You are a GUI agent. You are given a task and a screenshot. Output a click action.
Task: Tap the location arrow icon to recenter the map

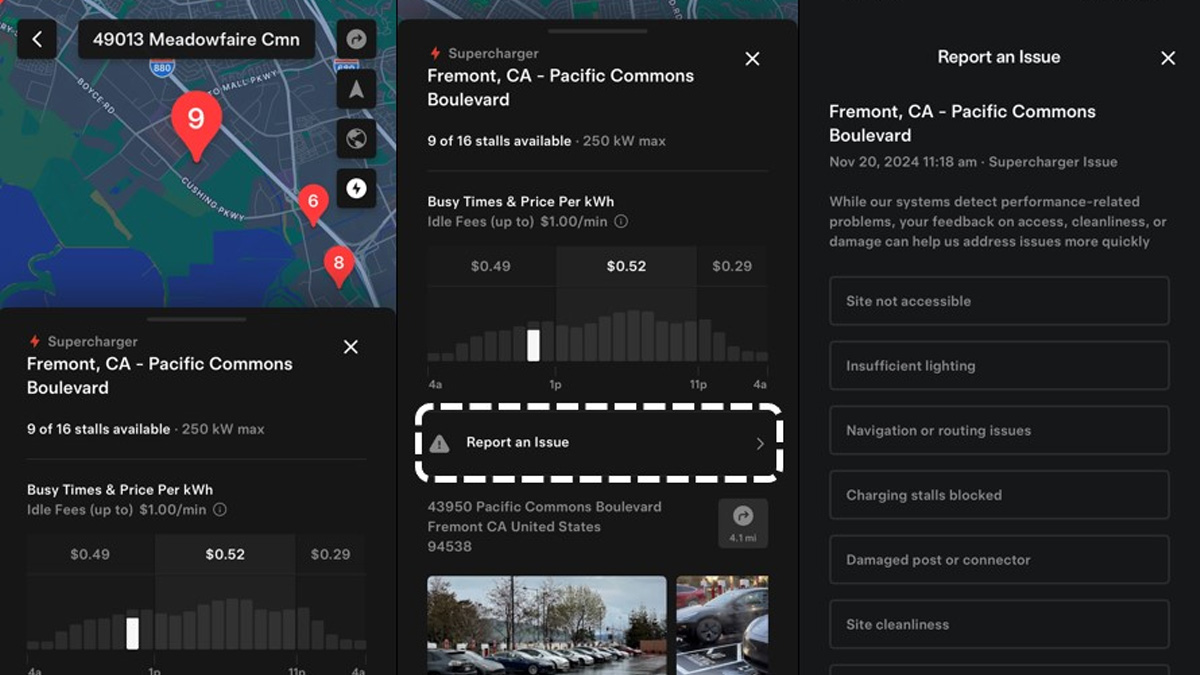tap(356, 89)
